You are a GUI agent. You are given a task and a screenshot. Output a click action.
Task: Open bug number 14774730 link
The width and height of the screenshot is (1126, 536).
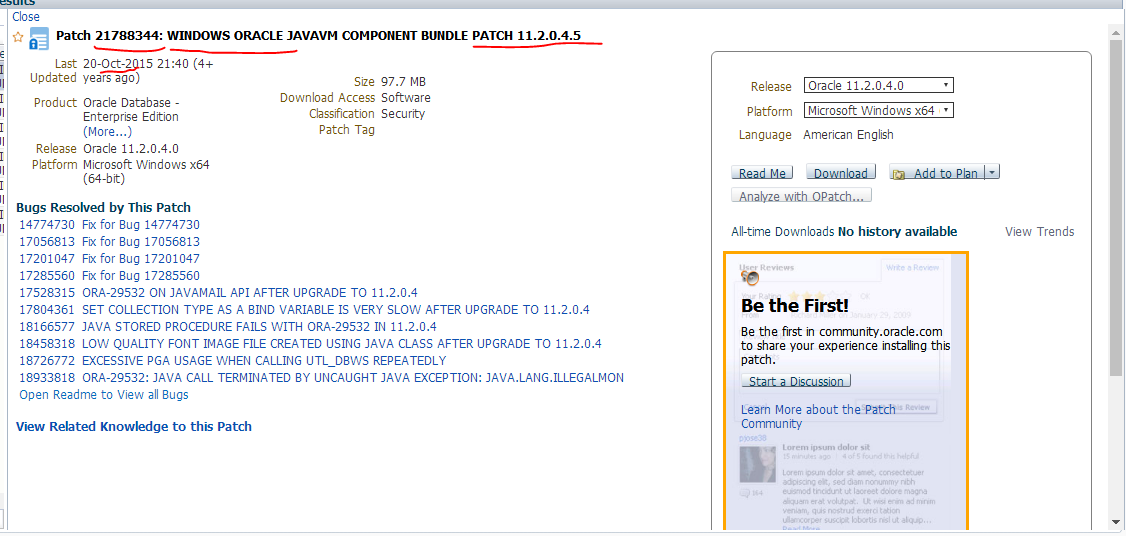tap(47, 224)
